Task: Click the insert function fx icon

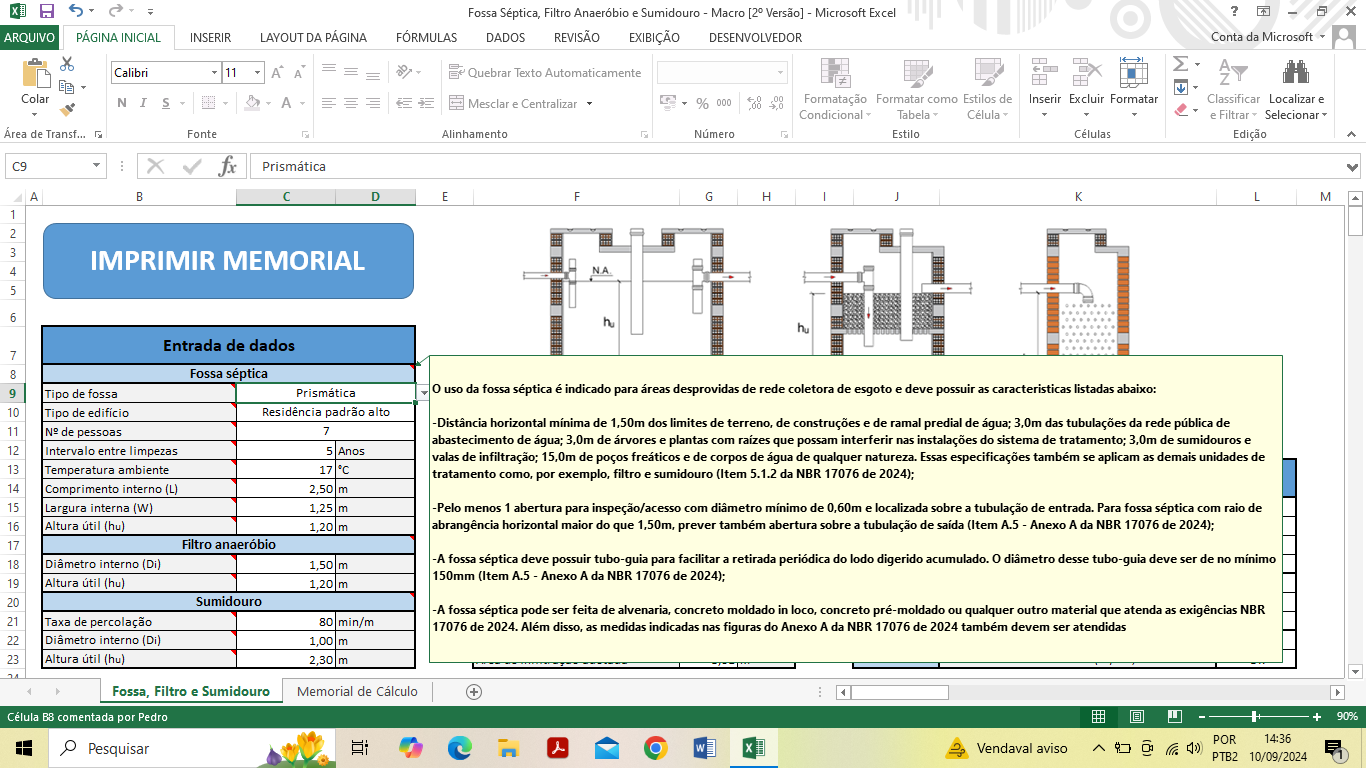Action: [228, 166]
